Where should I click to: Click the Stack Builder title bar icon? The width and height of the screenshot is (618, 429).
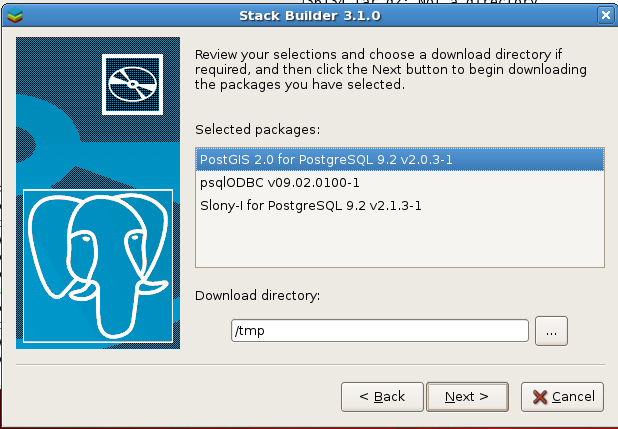pos(15,15)
